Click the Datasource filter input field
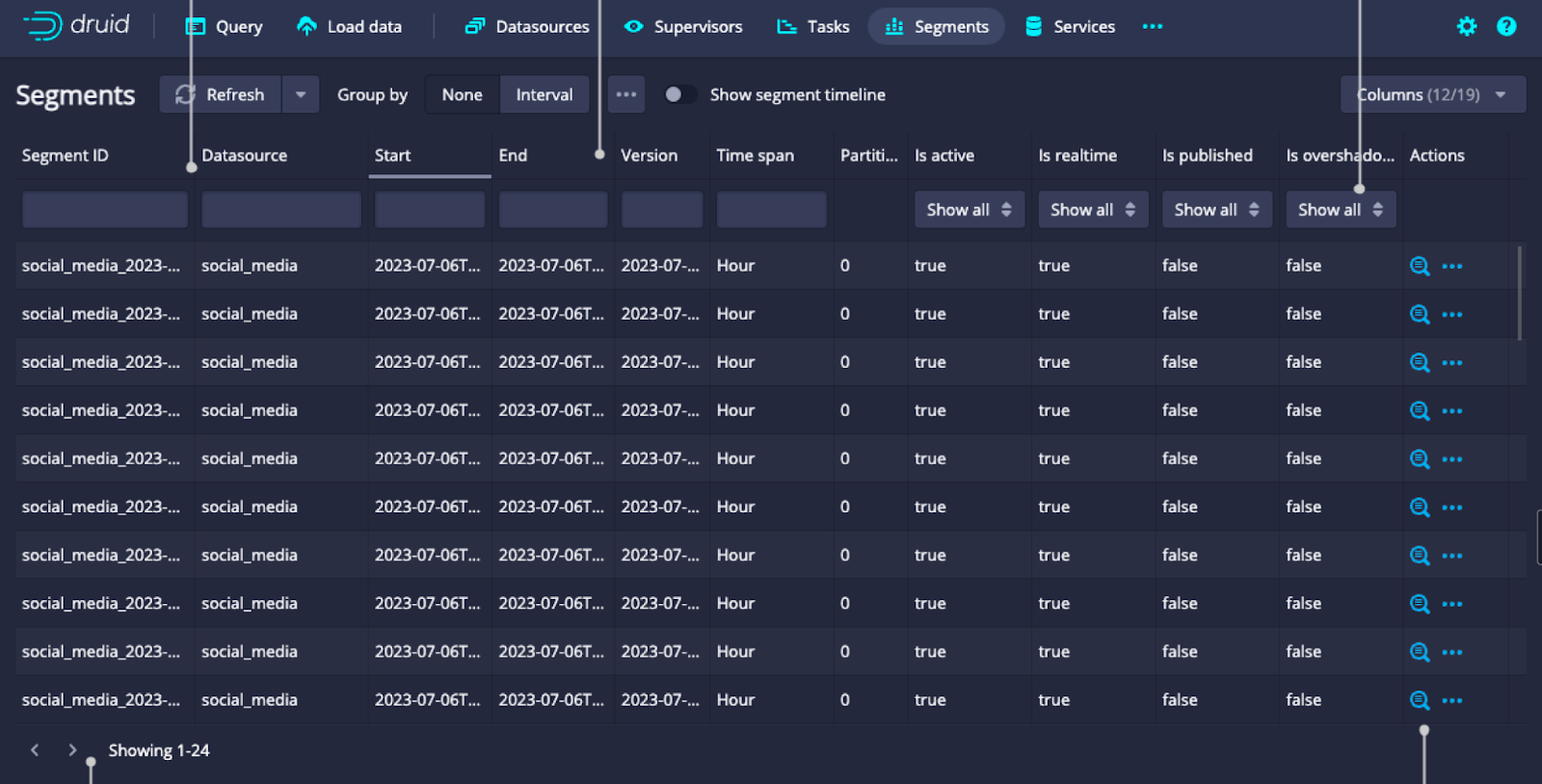1542x784 pixels. 280,210
